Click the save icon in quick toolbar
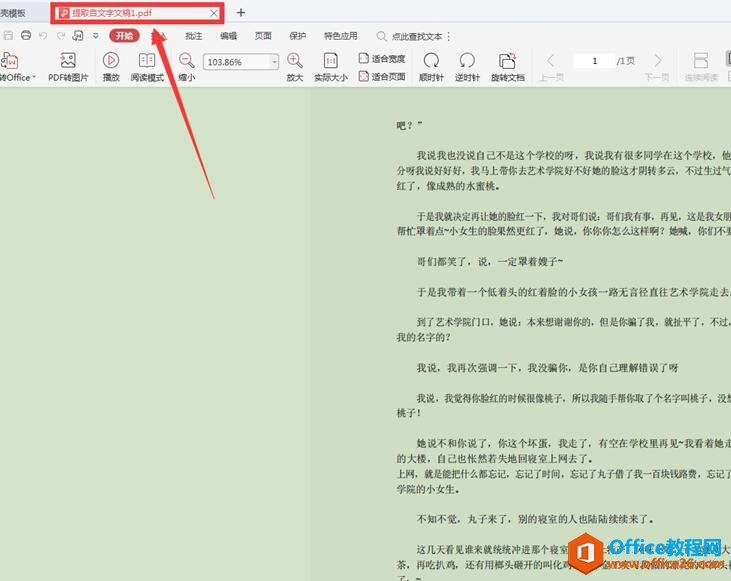731x581 pixels. click(8, 35)
